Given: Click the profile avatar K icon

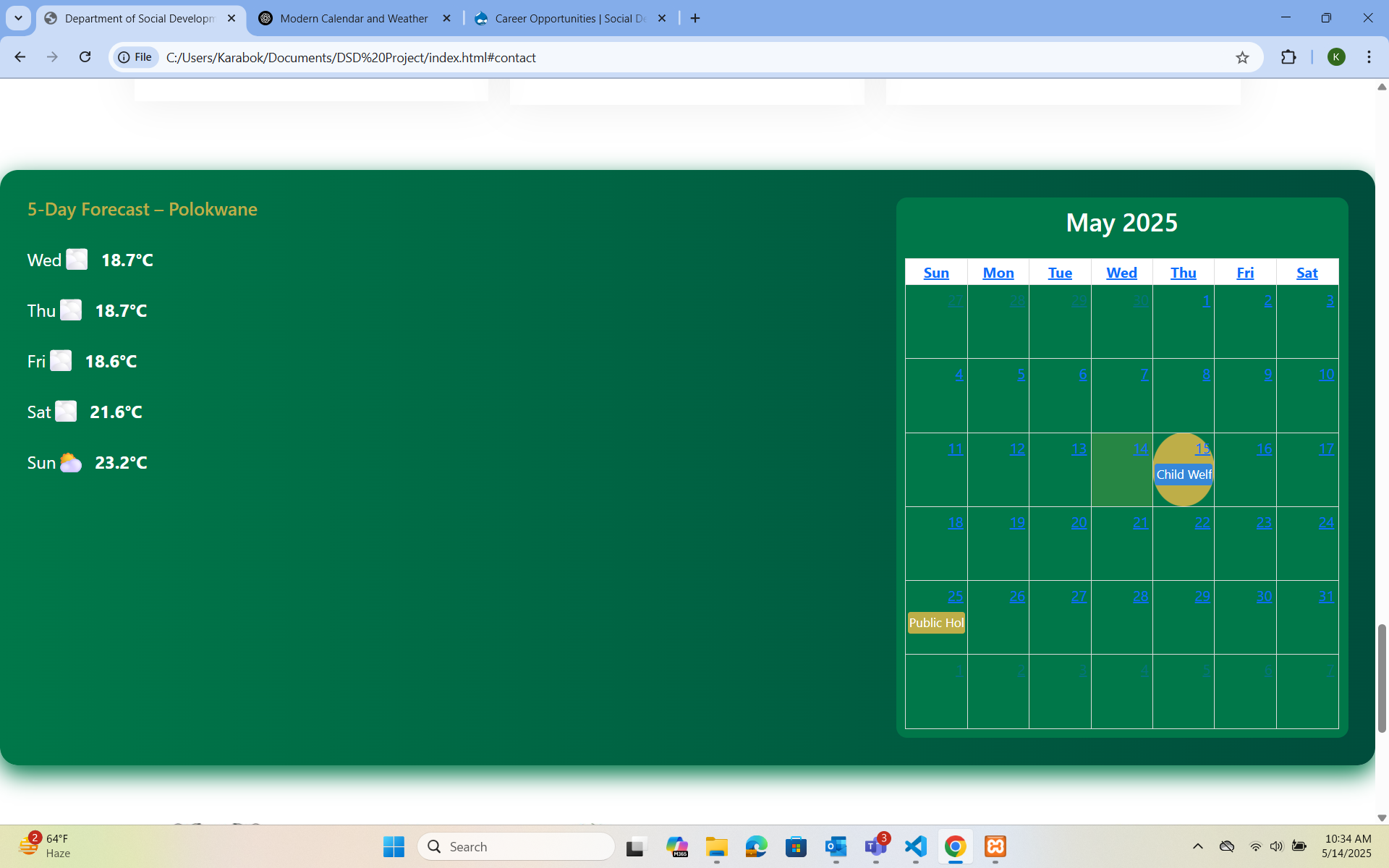Looking at the screenshot, I should [1336, 57].
